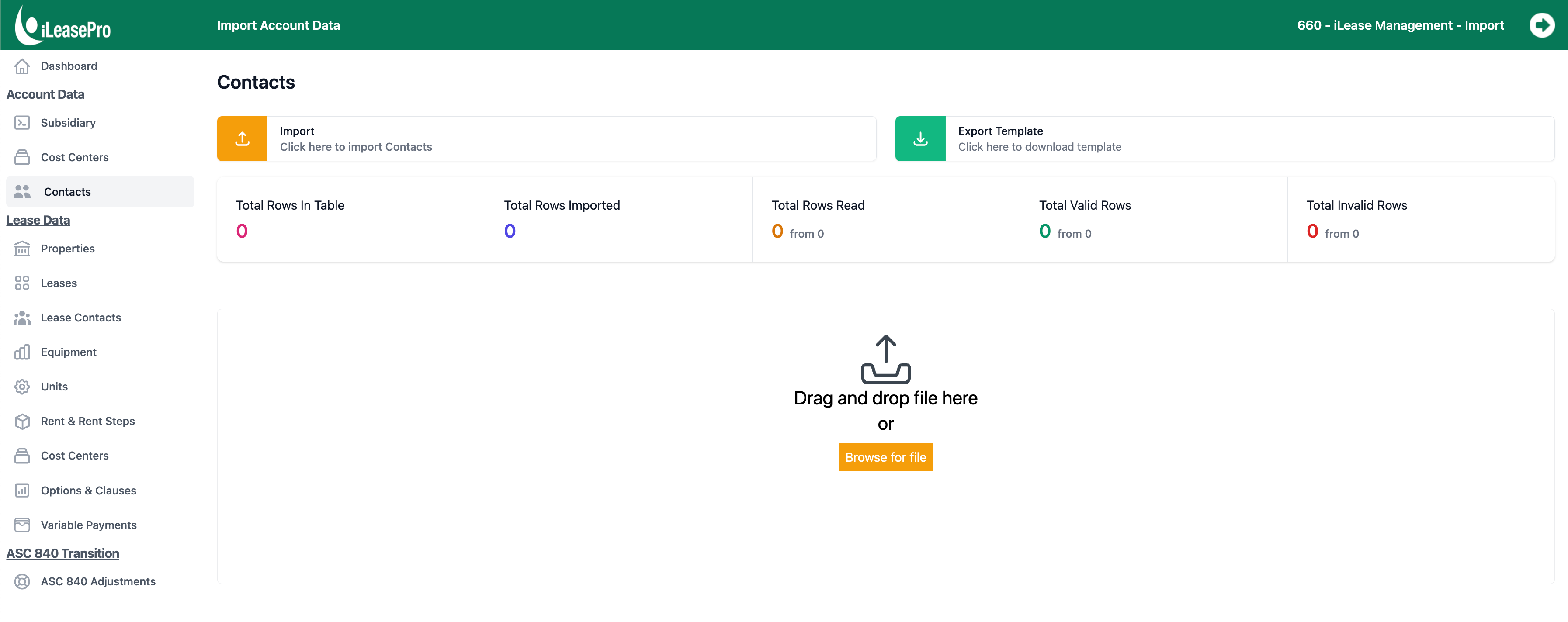This screenshot has height=622, width=1568.
Task: Click the Account Data Cost Centers icon
Action: coord(22,157)
